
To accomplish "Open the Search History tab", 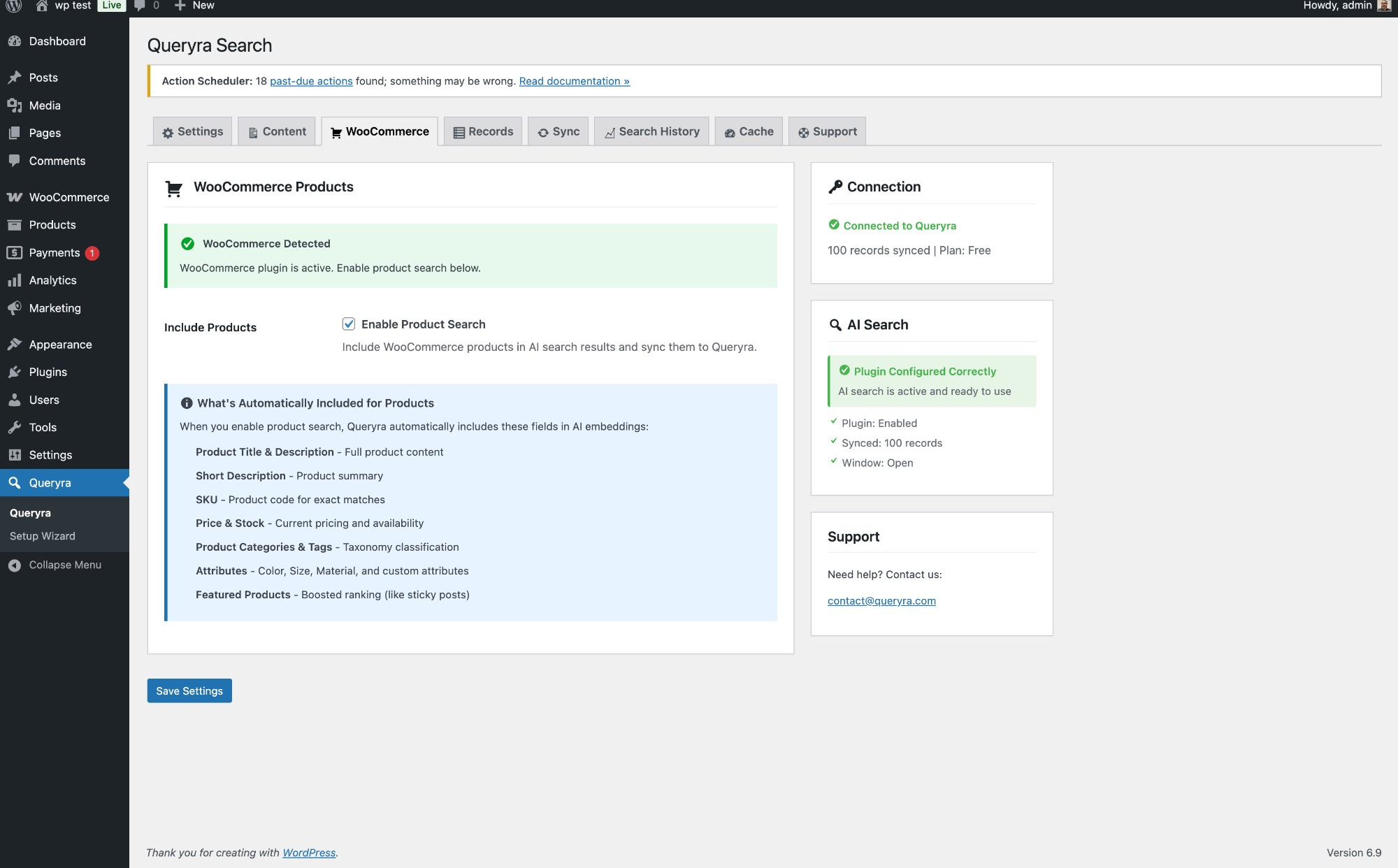I will click(651, 131).
